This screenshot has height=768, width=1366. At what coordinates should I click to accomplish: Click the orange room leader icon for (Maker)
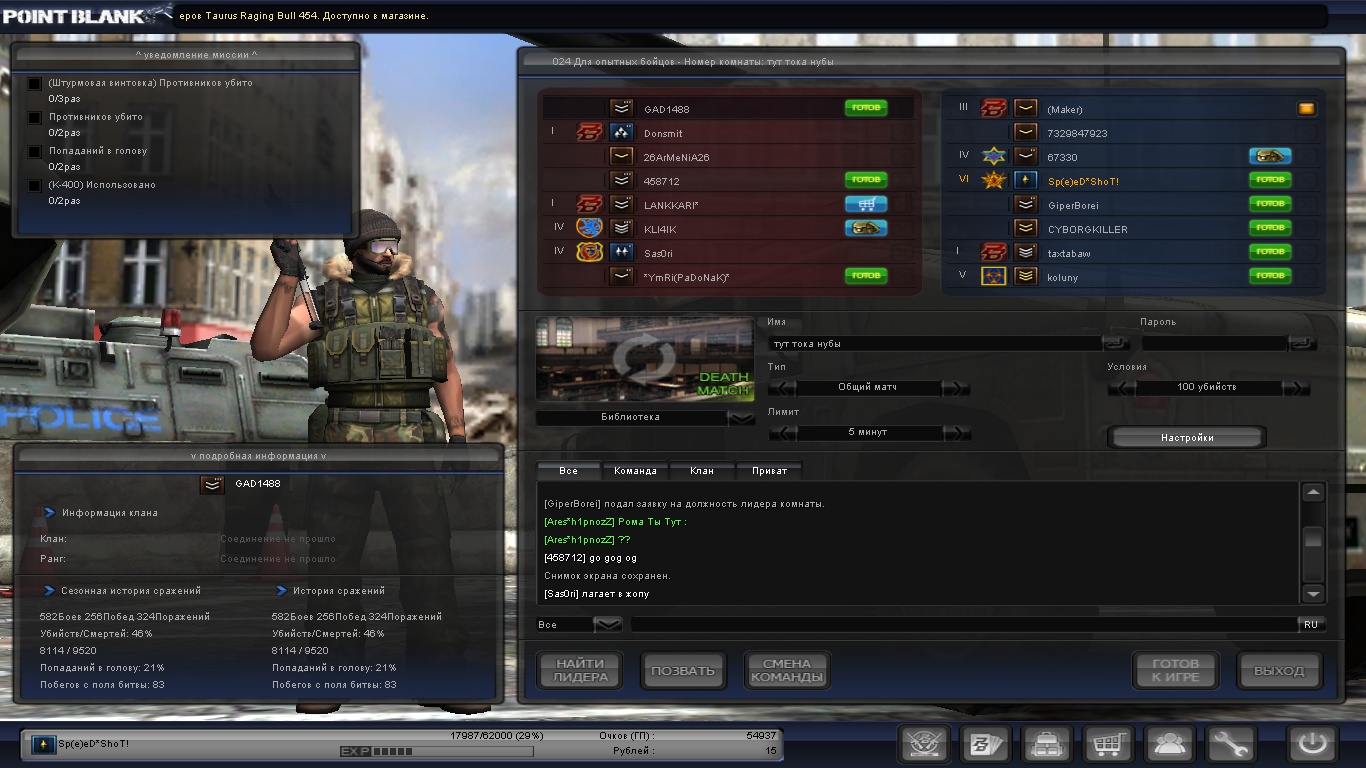point(1306,108)
